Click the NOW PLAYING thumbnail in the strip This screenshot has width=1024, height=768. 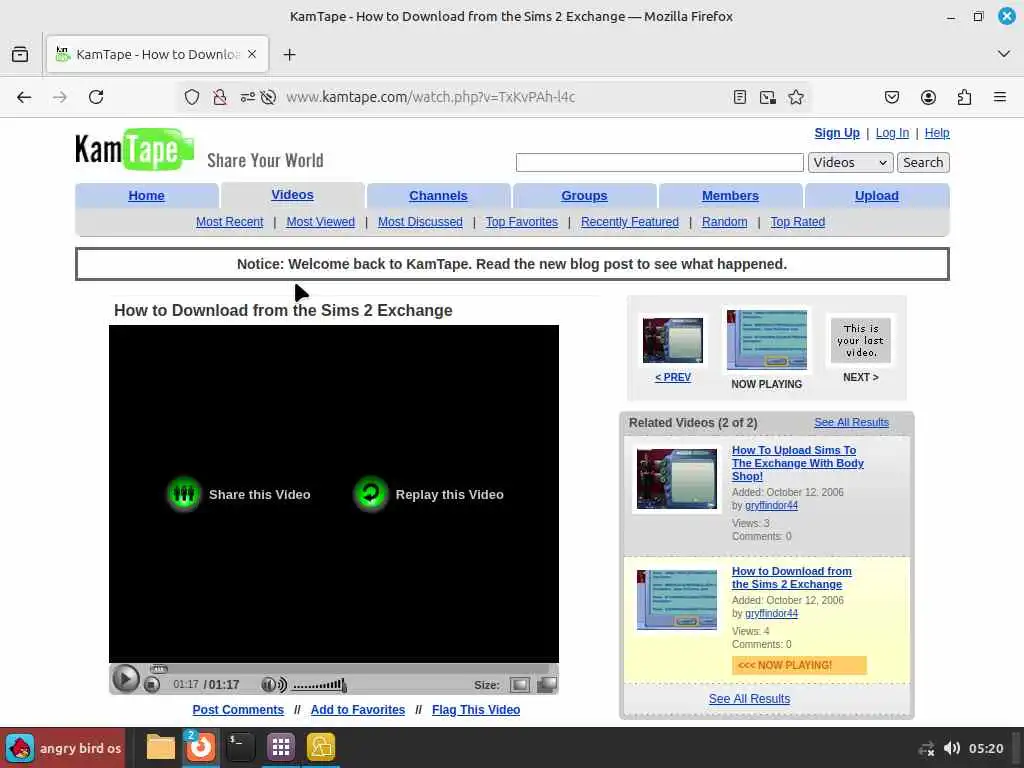tap(767, 340)
